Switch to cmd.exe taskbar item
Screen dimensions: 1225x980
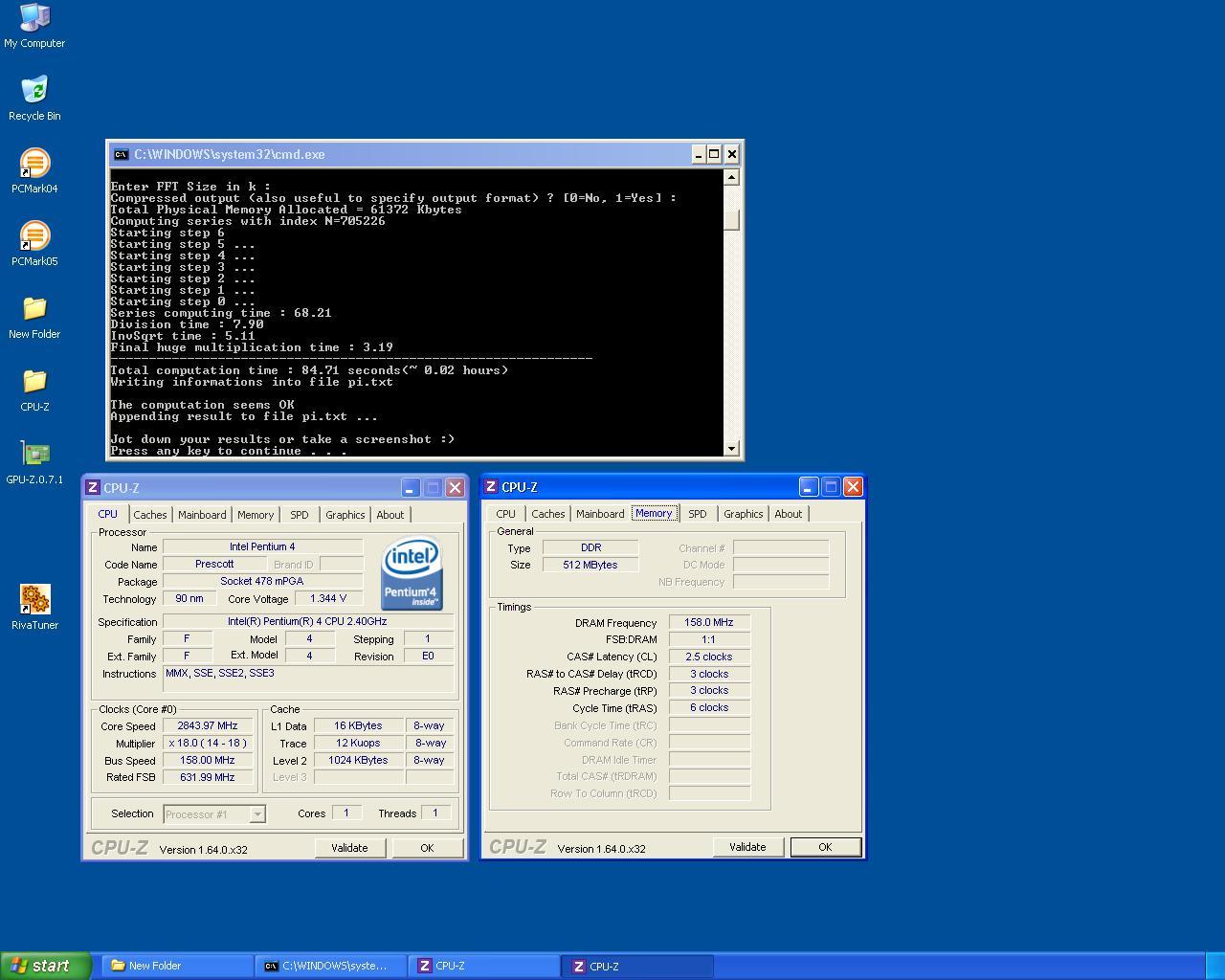pyautogui.click(x=330, y=966)
